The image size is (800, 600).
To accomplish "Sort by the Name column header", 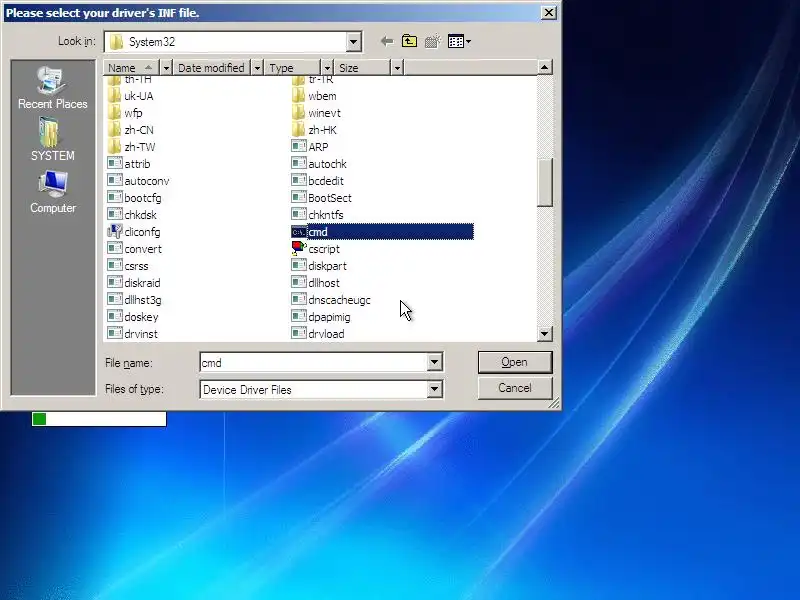I will (x=132, y=67).
